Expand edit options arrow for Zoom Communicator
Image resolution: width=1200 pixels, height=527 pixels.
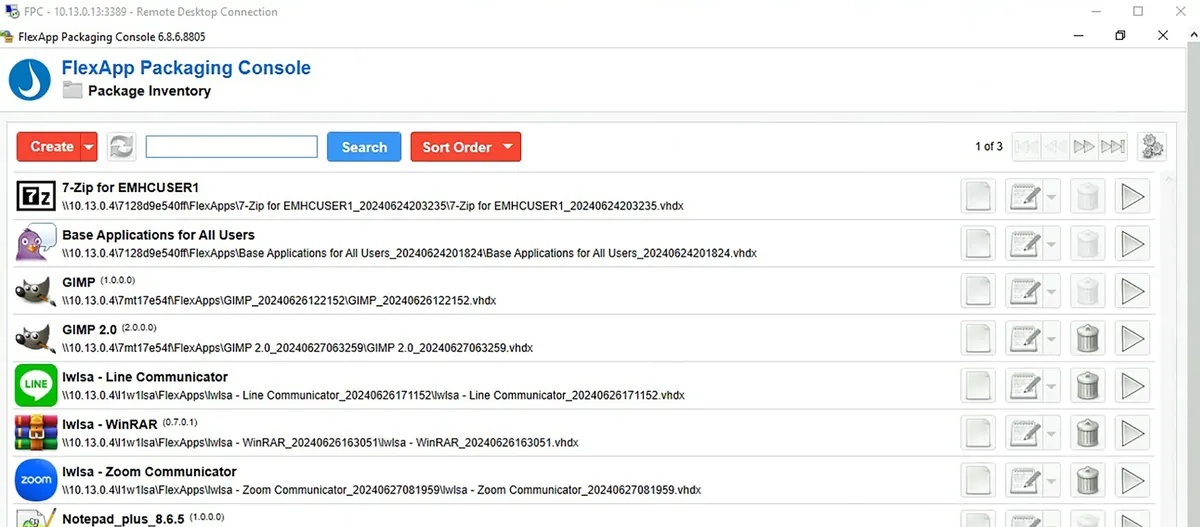click(x=1051, y=480)
